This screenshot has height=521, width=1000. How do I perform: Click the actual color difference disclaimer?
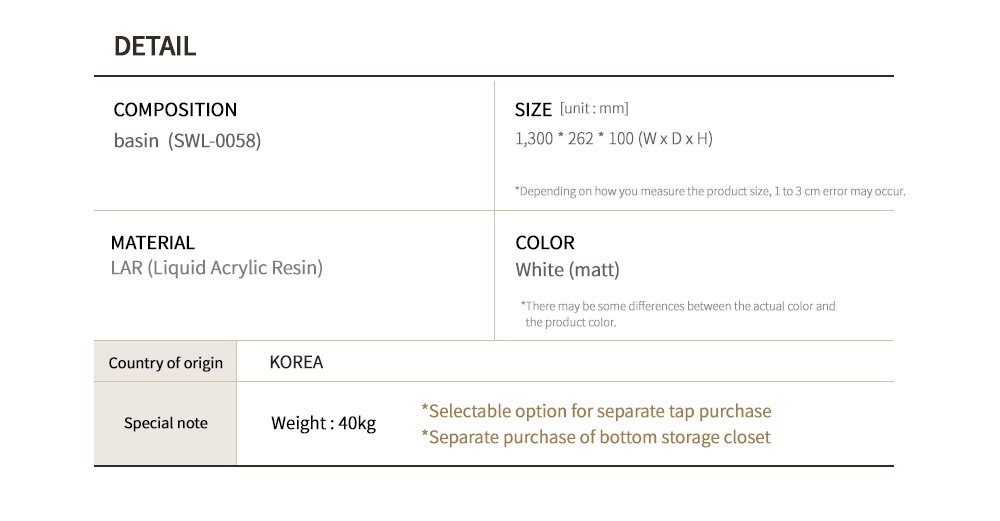tap(678, 314)
